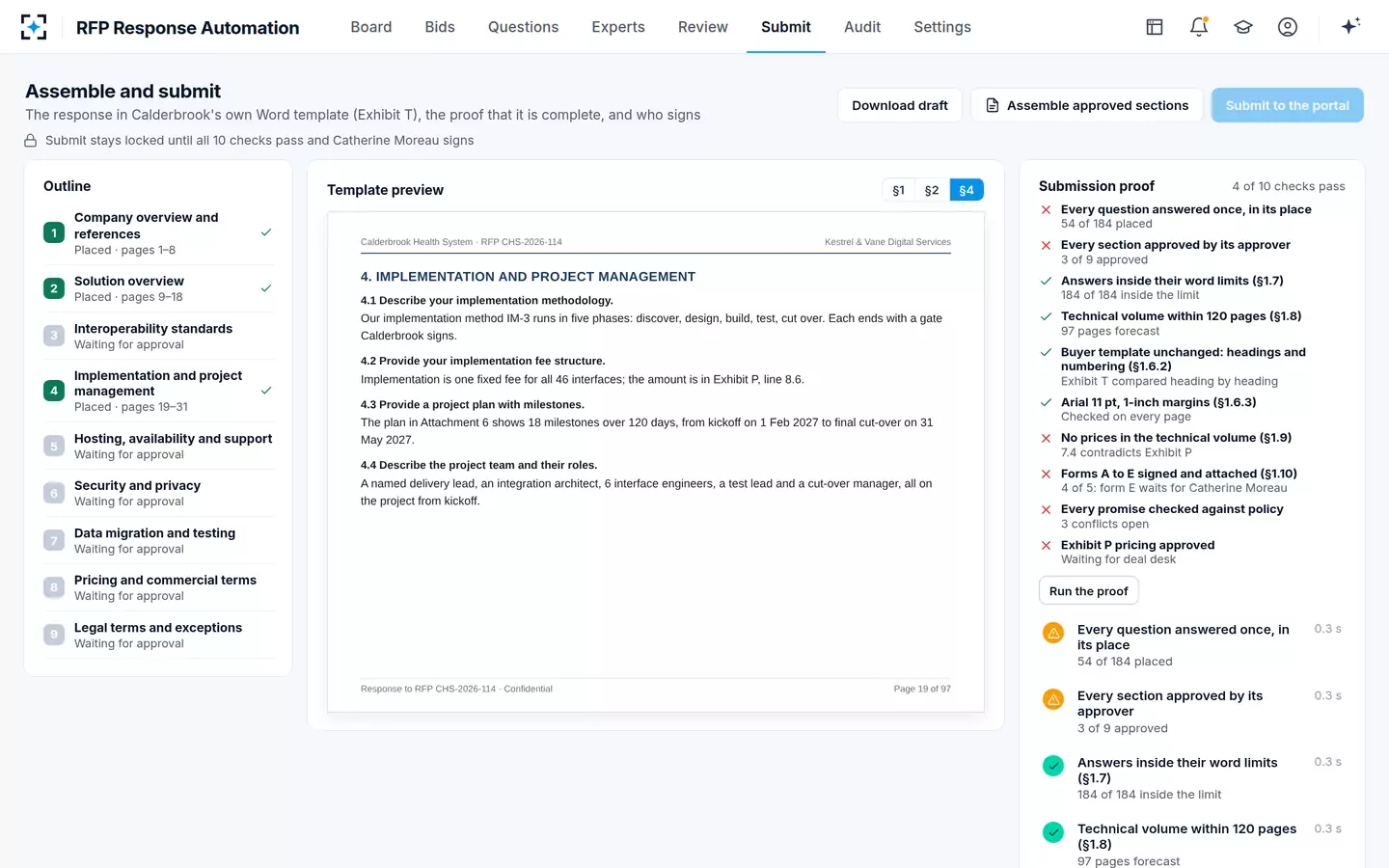Click the check "No prices in the technical volume (§1.9)"
Image resolution: width=1389 pixels, height=868 pixels.
[x=1176, y=438]
